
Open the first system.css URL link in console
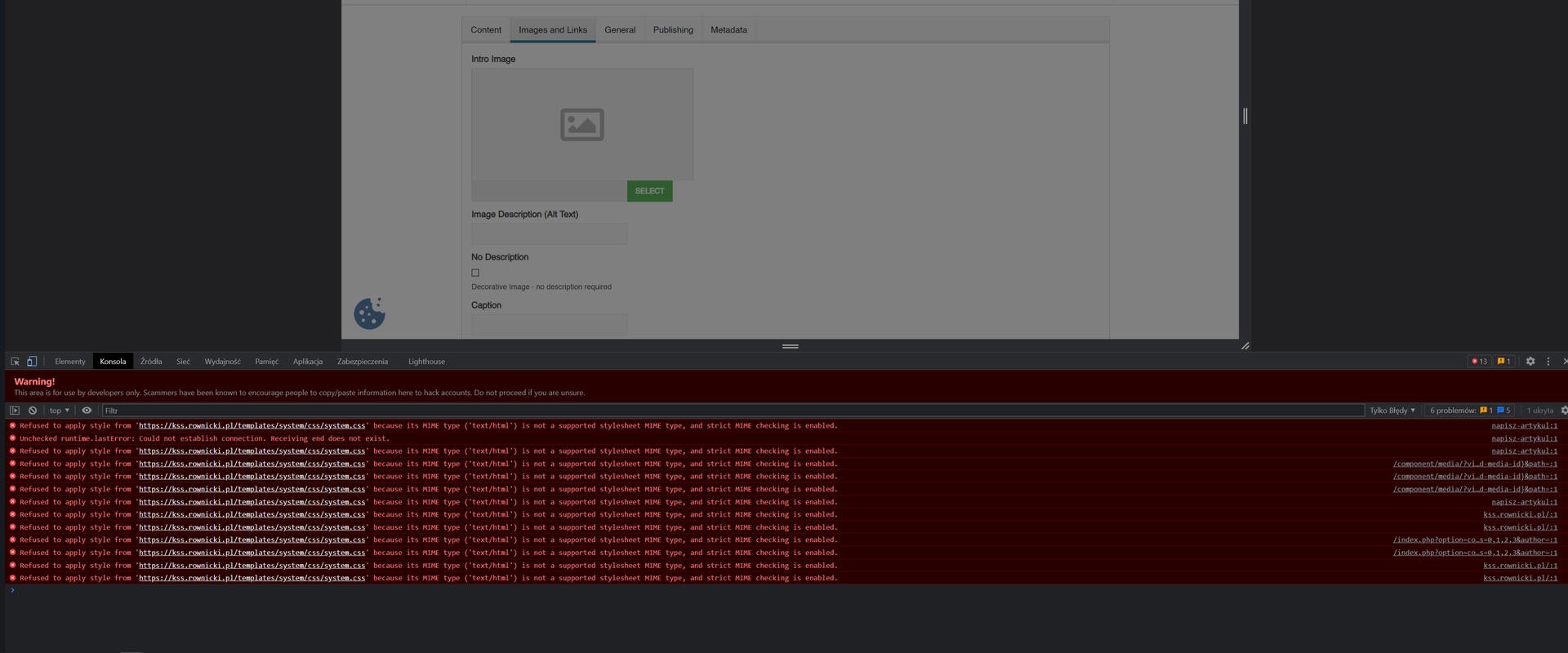tap(252, 426)
